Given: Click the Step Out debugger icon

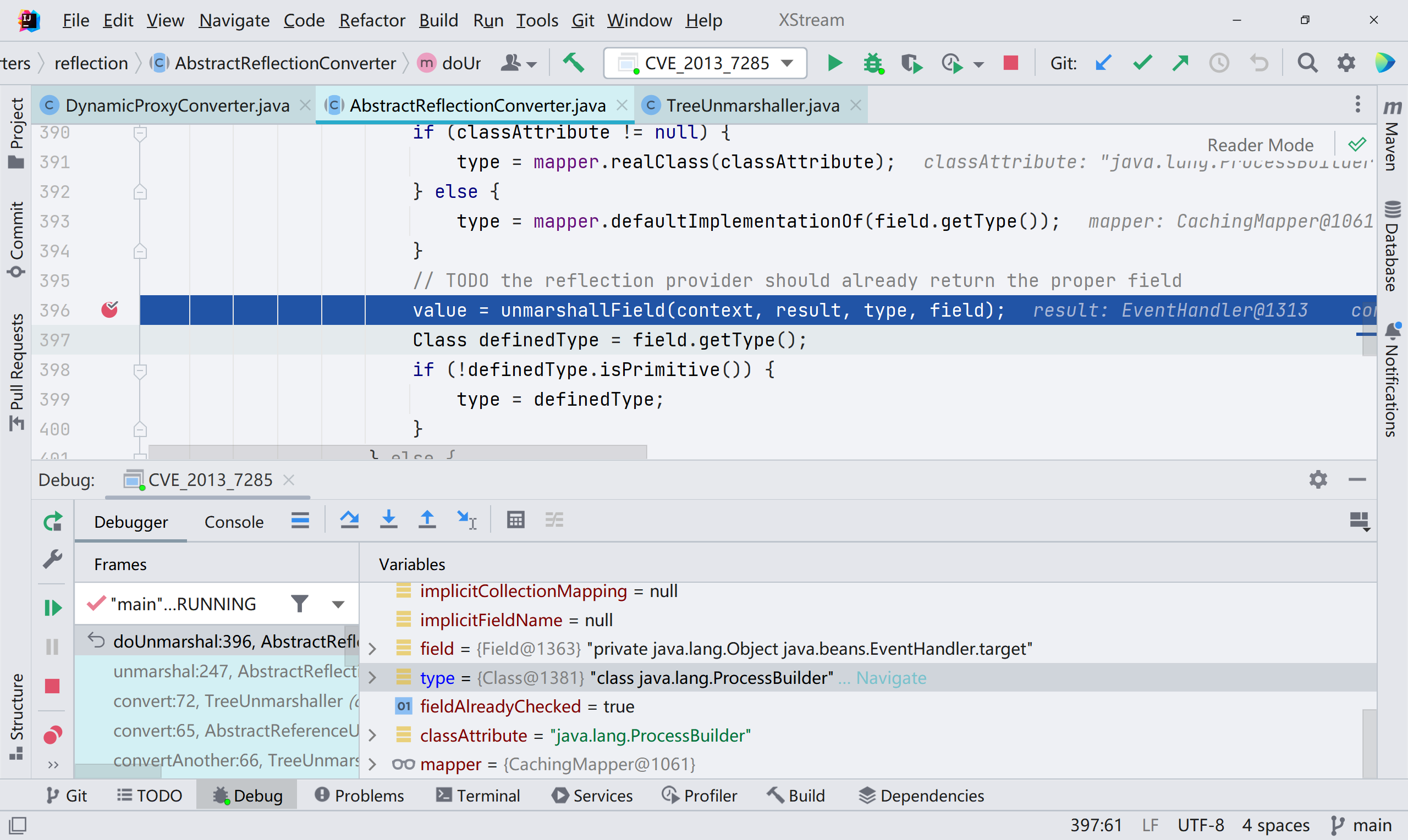Looking at the screenshot, I should click(x=427, y=520).
